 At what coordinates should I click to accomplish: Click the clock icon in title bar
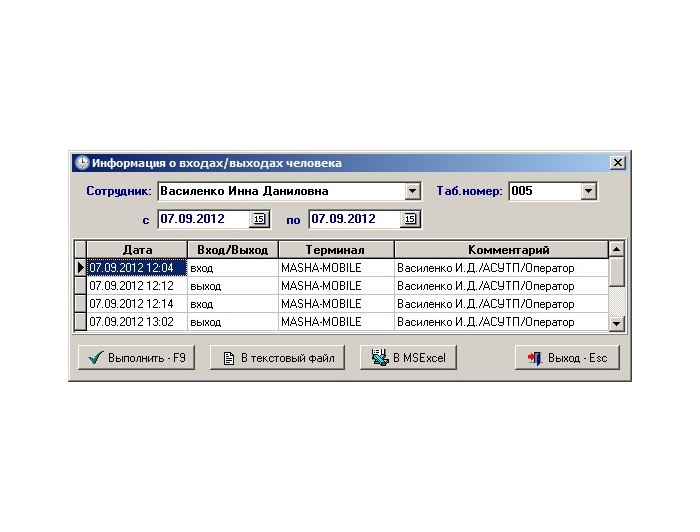click(81, 162)
